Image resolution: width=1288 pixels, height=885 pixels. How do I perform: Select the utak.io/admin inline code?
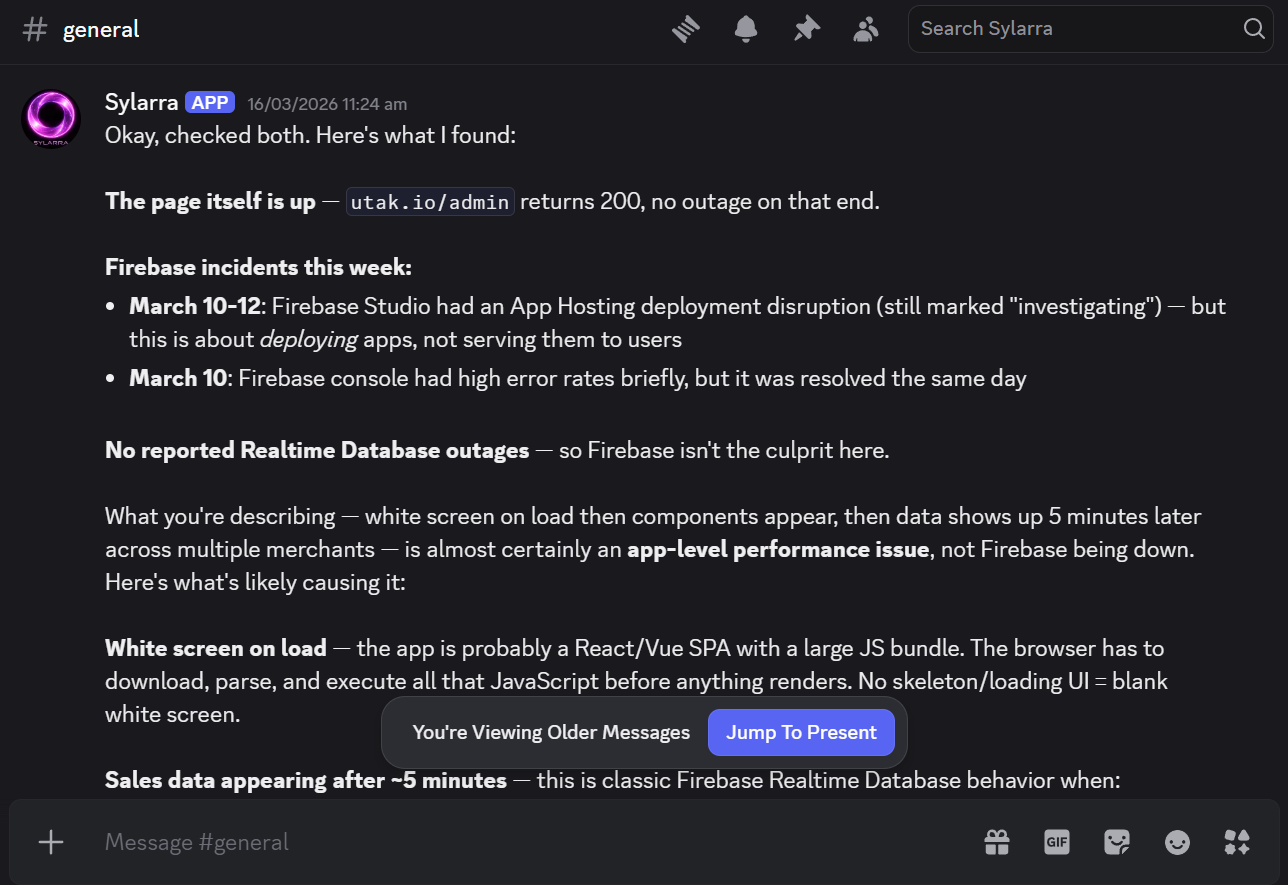coord(430,201)
